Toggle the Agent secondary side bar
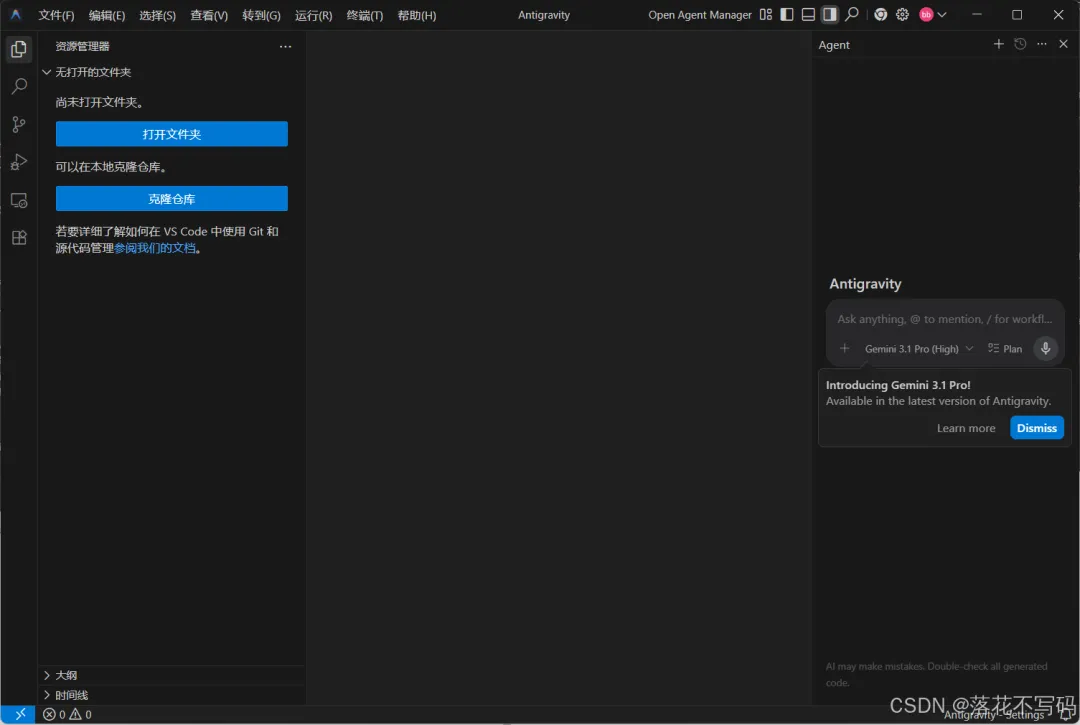The image size is (1080, 725). click(x=829, y=14)
